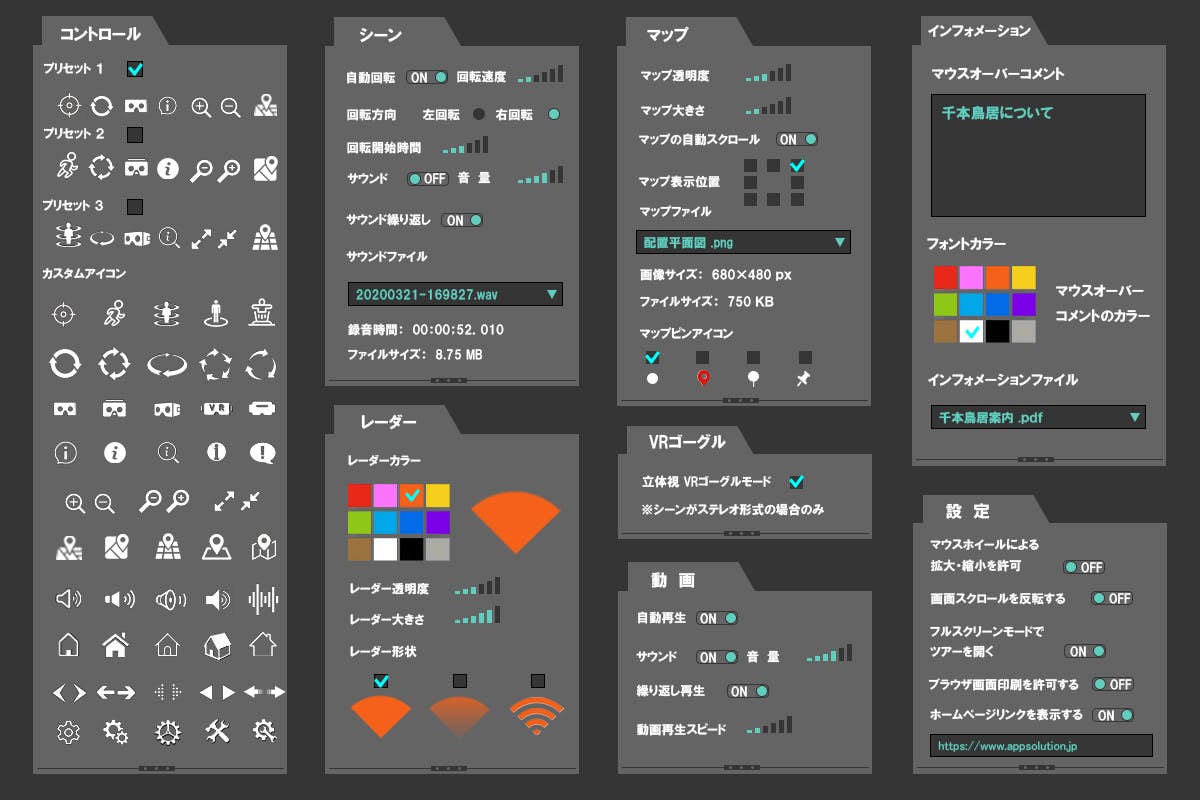Viewport: 1200px width, 800px height.
Task: Select the pushpin map pin icon
Action: tap(803, 378)
